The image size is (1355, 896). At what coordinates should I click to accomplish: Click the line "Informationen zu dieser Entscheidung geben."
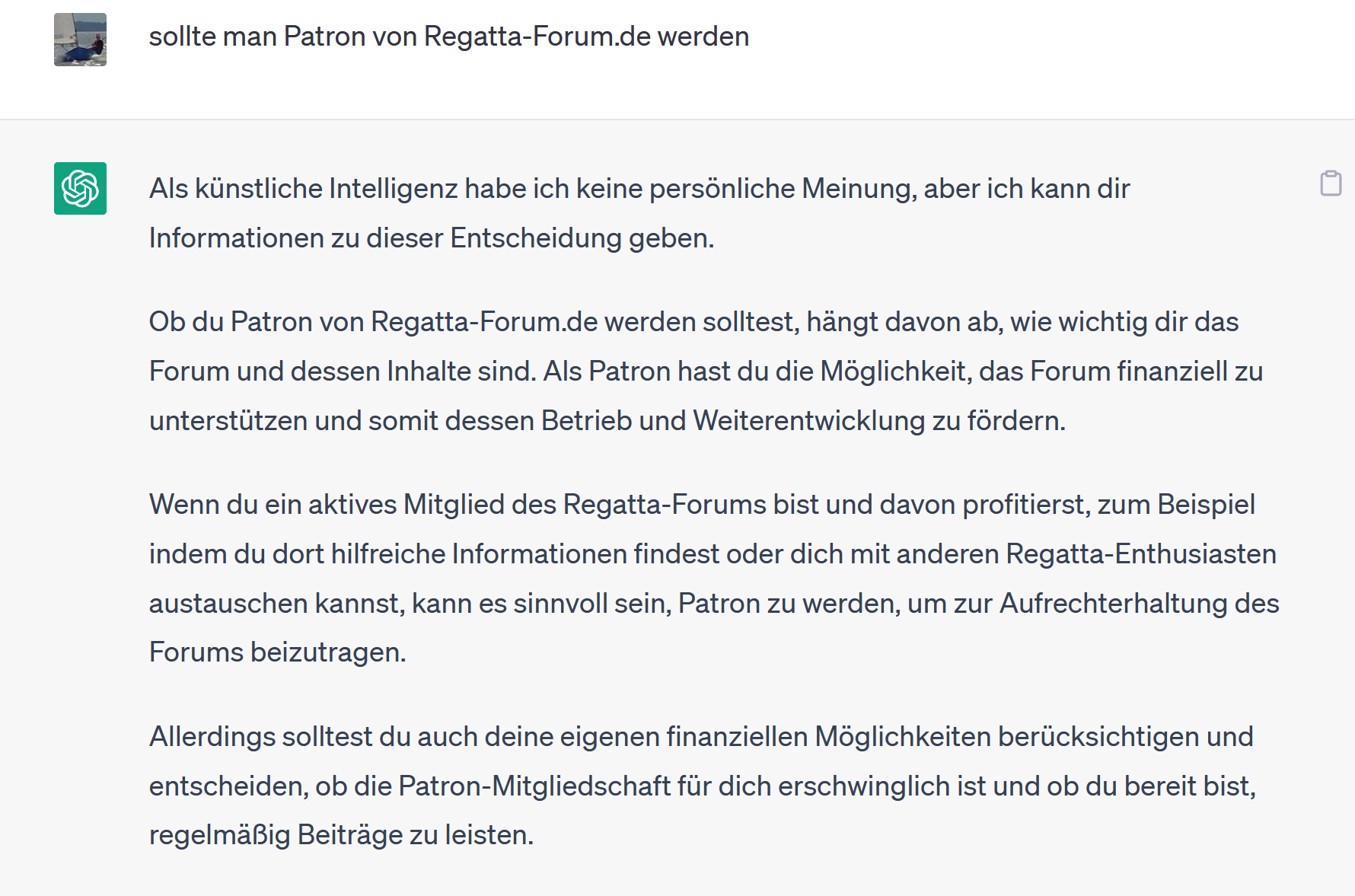point(432,238)
